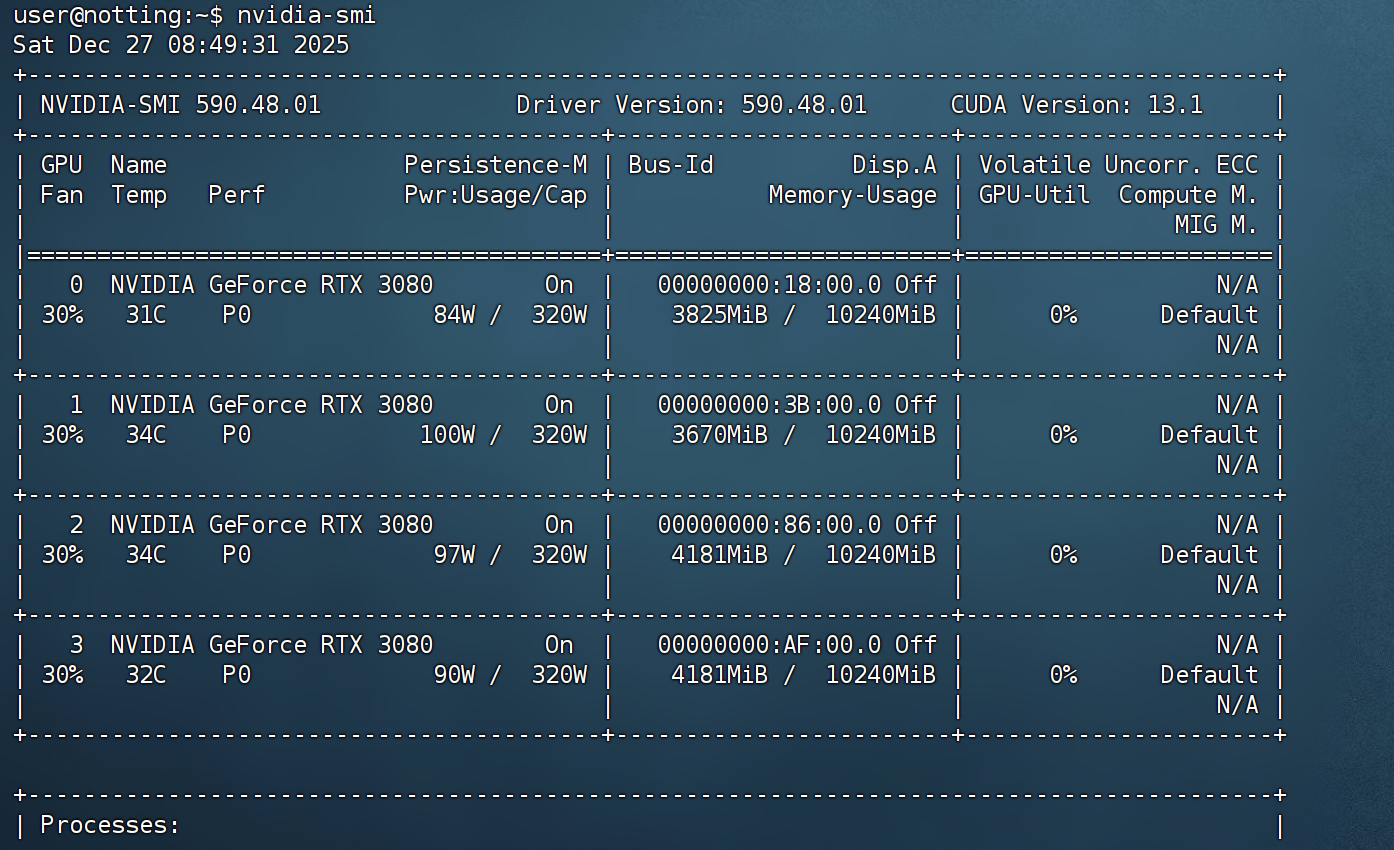Click the Bus-Id column header
The width and height of the screenshot is (1394, 850).
671,165
